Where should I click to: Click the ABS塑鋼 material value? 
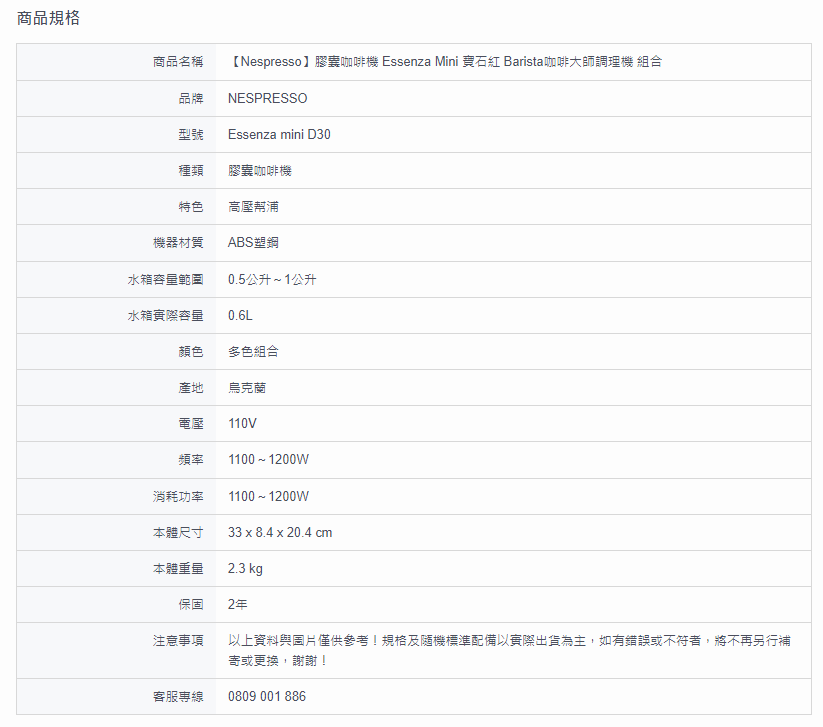[x=254, y=243]
